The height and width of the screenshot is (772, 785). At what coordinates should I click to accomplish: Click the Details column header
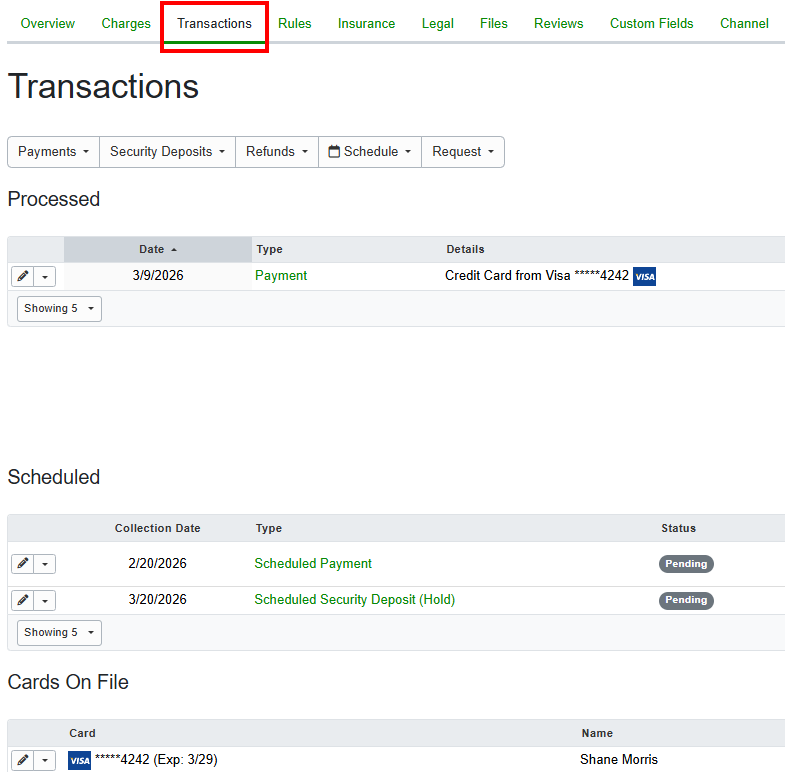click(x=466, y=249)
